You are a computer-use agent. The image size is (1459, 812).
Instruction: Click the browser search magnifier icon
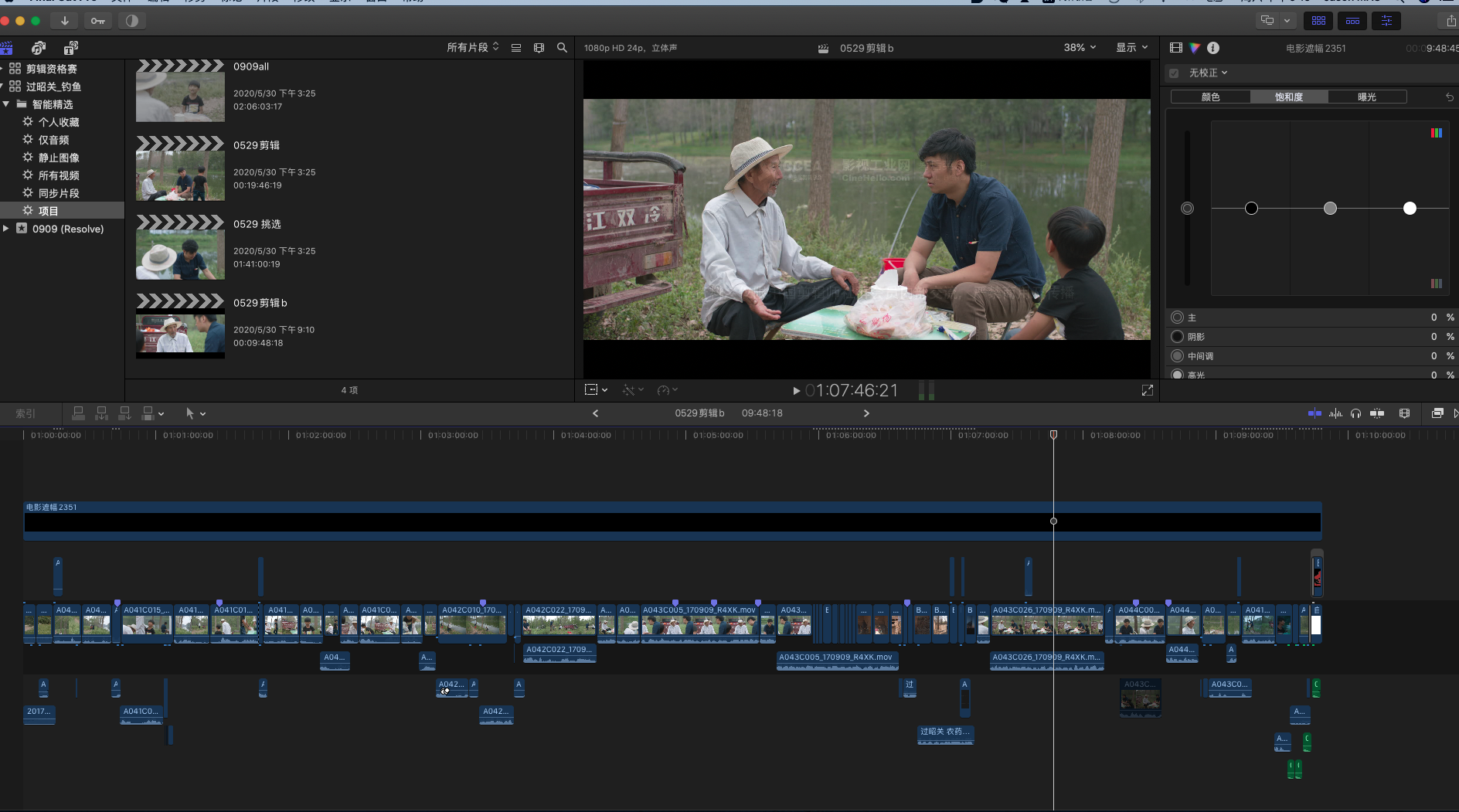pos(562,48)
